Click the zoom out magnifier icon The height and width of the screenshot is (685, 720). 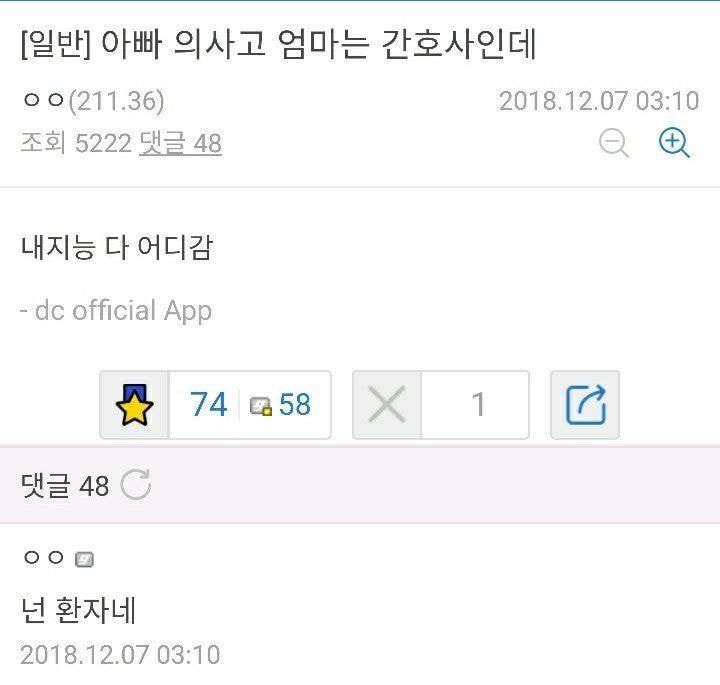[x=614, y=143]
